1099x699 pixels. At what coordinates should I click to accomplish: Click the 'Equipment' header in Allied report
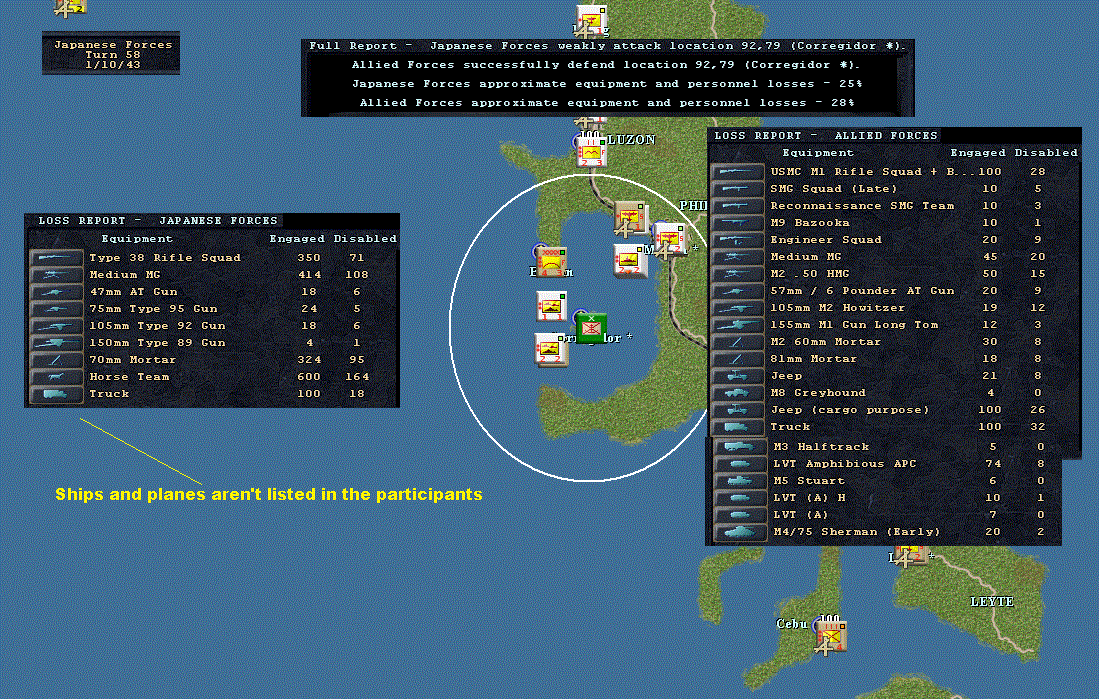point(818,152)
